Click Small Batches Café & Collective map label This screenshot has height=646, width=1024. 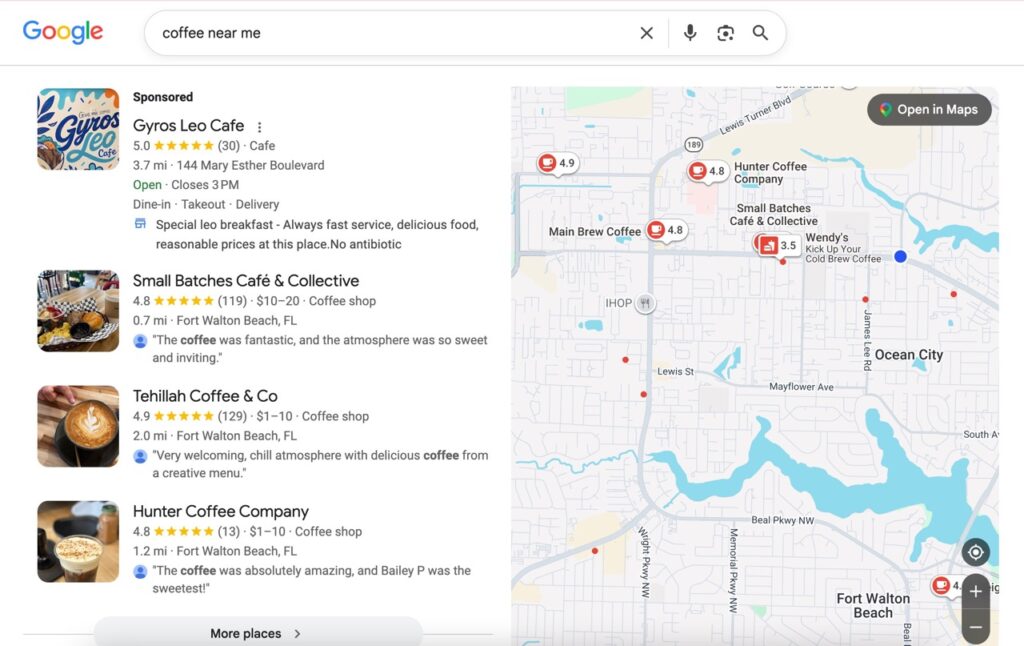point(774,214)
